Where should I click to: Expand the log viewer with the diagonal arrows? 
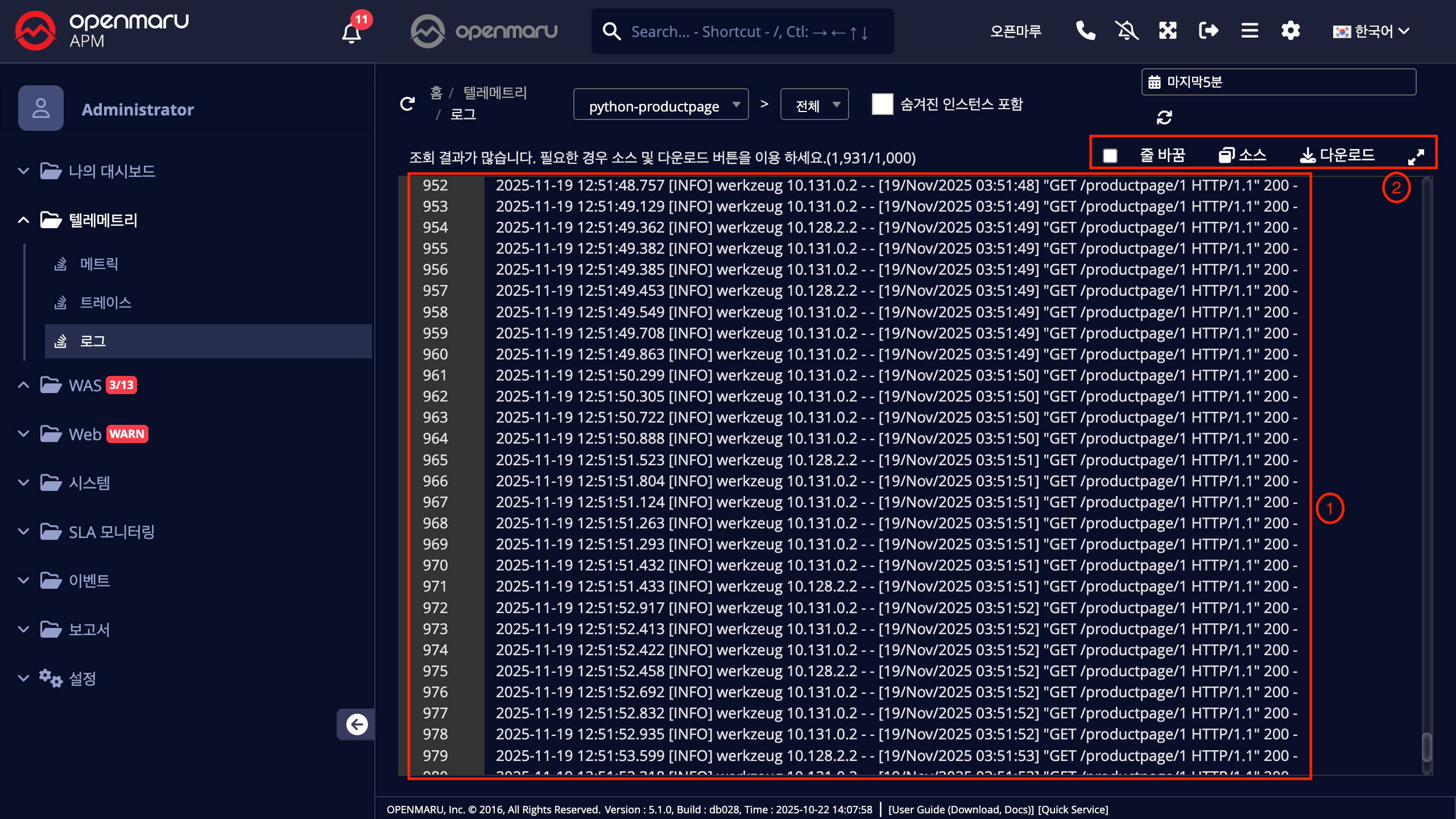1416,156
